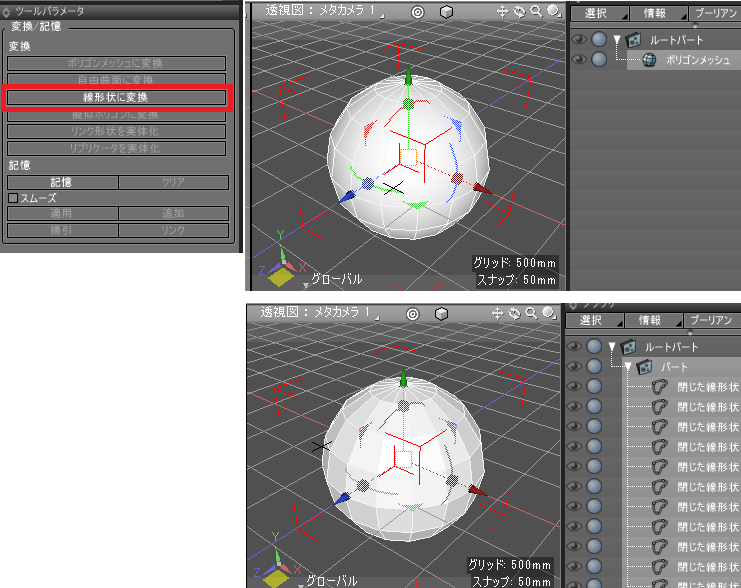This screenshot has height=588, width=741.
Task: Select the rotate view icon in upper viewport
Action: tap(519, 11)
